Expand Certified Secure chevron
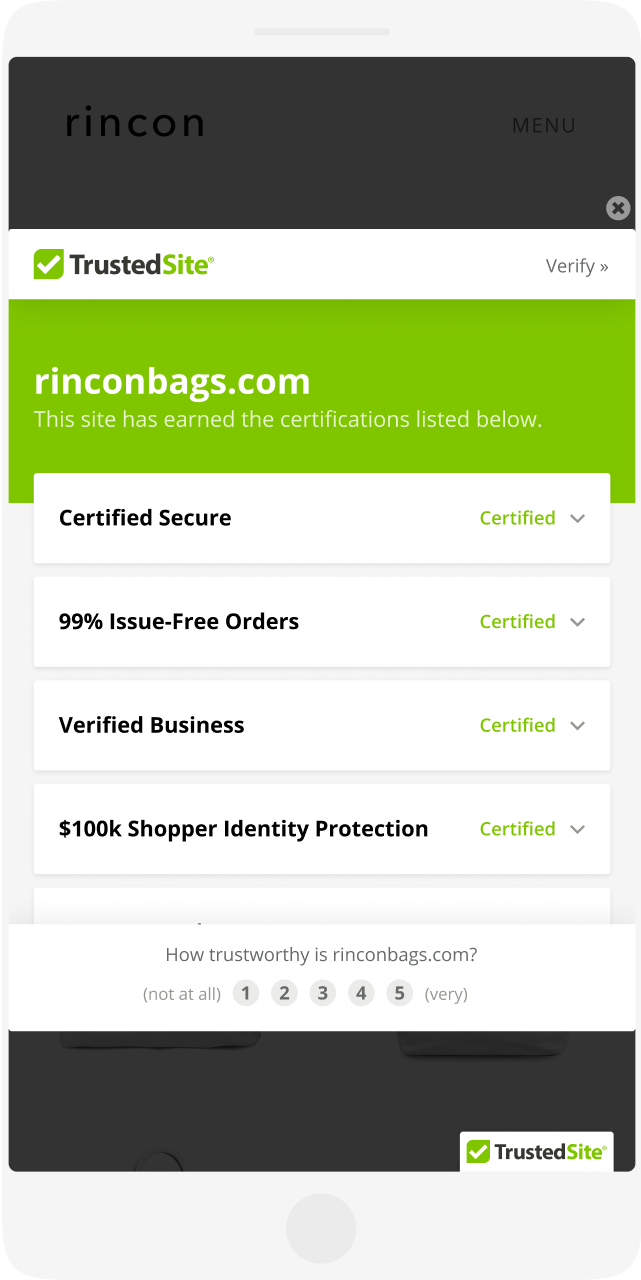Screen dimensions: 641x1280 (577, 518)
